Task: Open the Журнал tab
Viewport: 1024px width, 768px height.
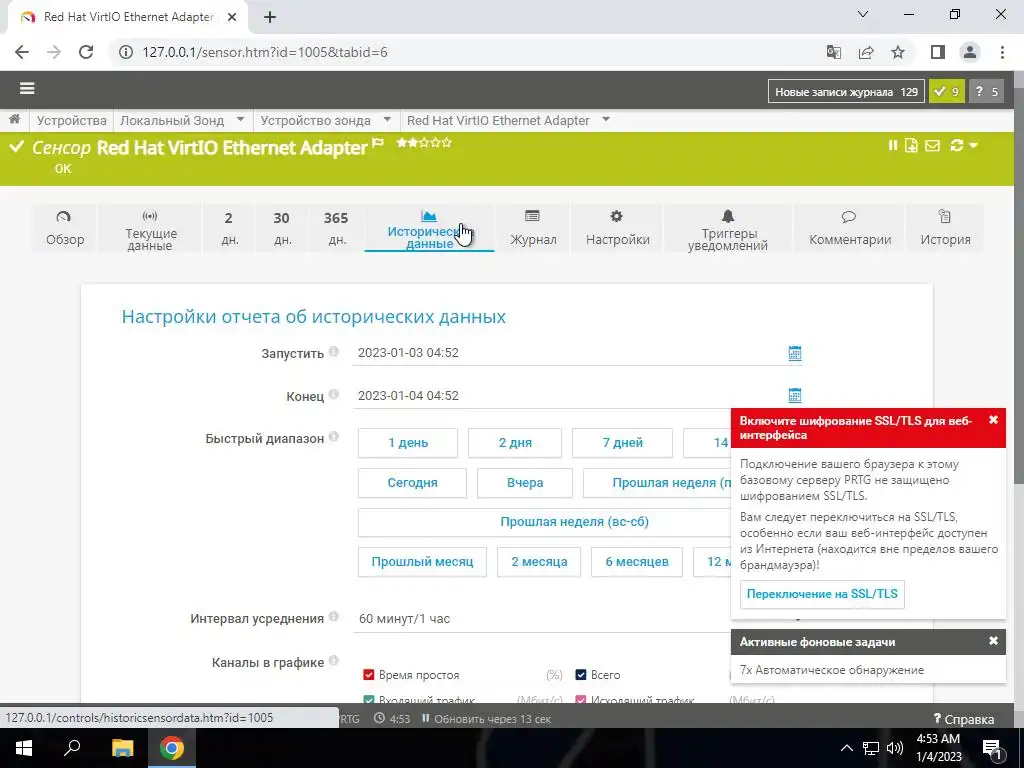Action: (x=533, y=228)
